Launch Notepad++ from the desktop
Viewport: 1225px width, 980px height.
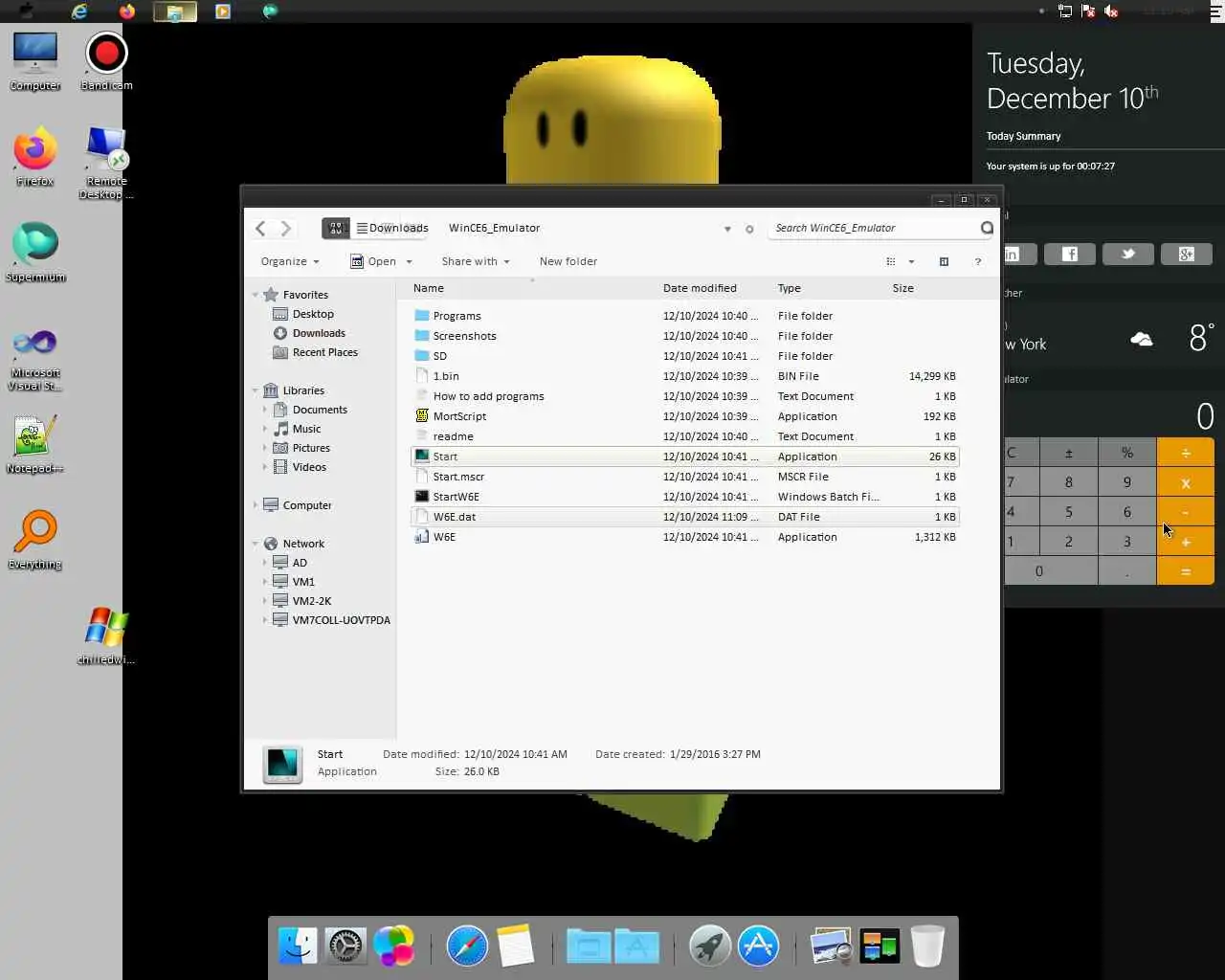pyautogui.click(x=35, y=444)
